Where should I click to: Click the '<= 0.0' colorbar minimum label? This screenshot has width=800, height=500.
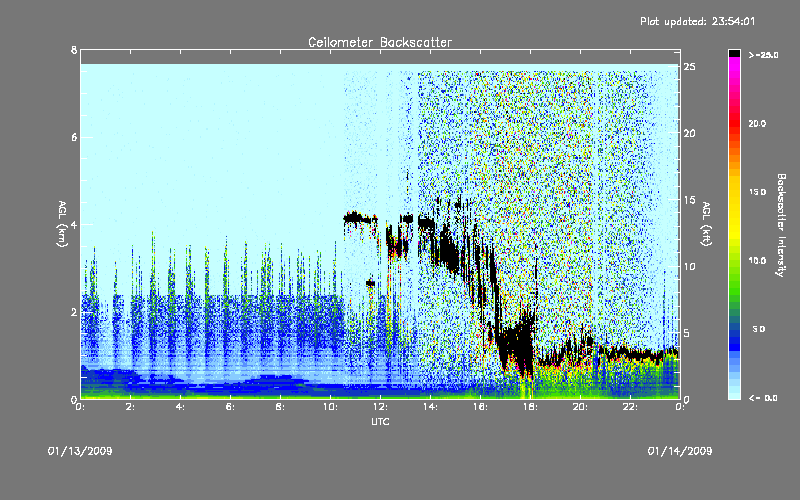[764, 398]
